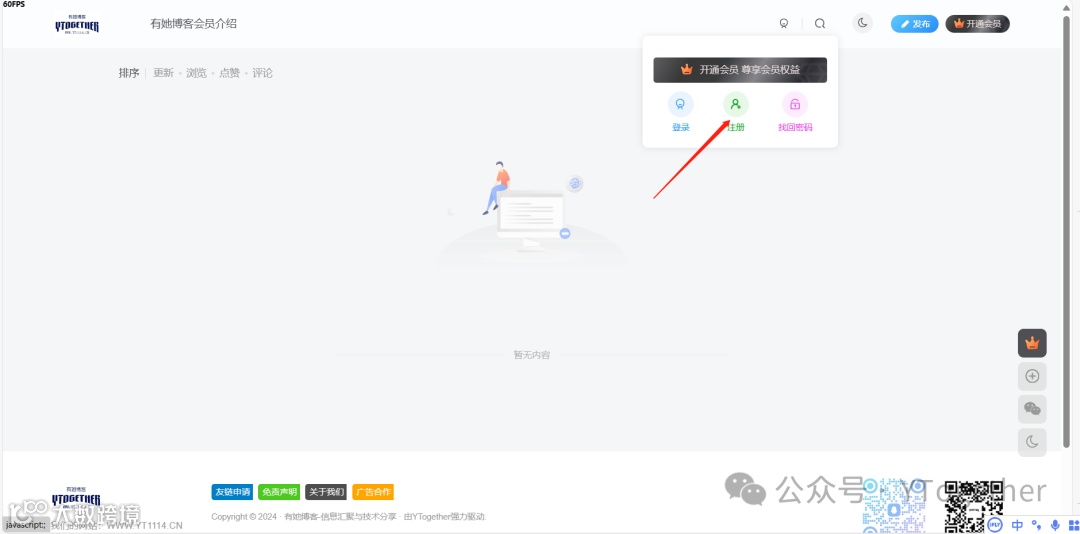Click the plus circle floating button
Image resolution: width=1080 pixels, height=534 pixels.
1032,376
